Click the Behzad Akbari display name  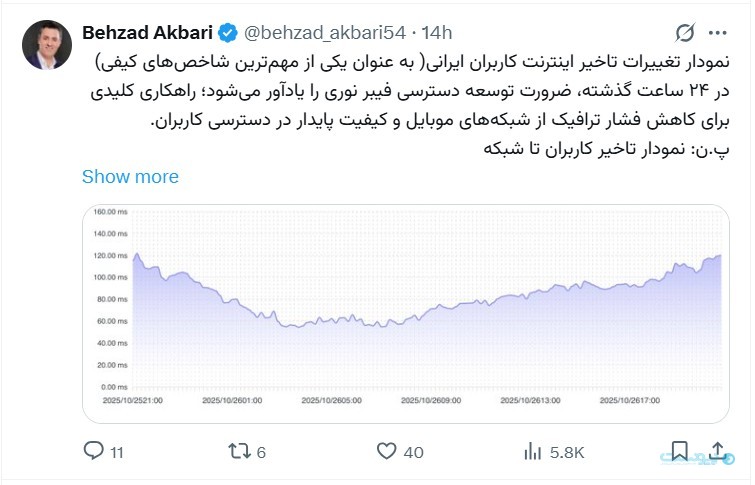click(147, 32)
